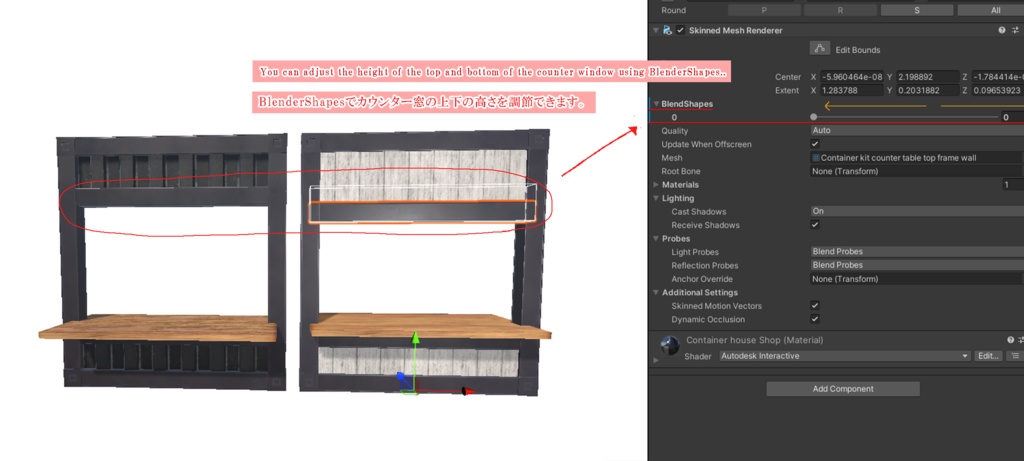Screen dimensions: 1024x461
Task: Click the 'Round' label
Action: point(673,10)
